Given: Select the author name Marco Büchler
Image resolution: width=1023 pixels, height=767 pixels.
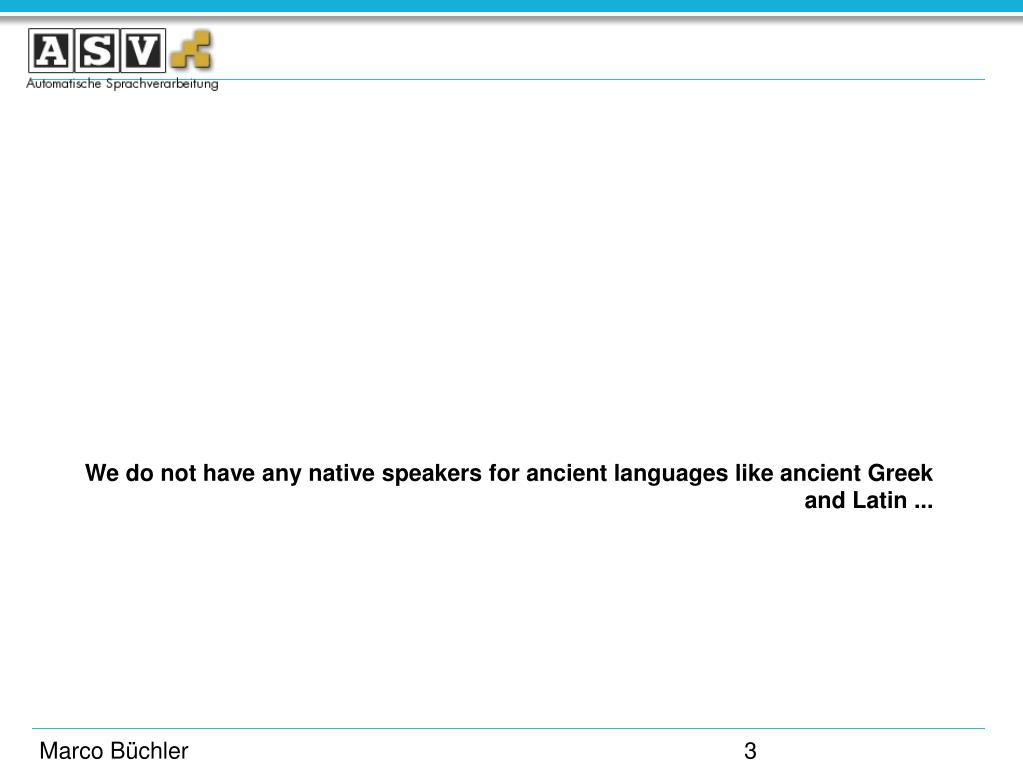Looking at the screenshot, I should [x=114, y=750].
